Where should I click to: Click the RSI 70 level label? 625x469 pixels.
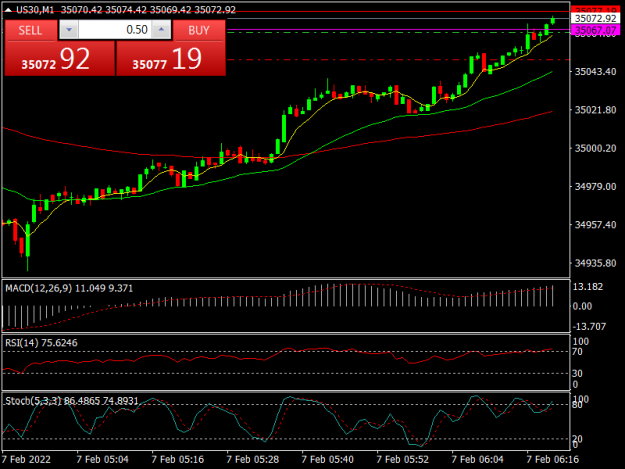tap(578, 352)
